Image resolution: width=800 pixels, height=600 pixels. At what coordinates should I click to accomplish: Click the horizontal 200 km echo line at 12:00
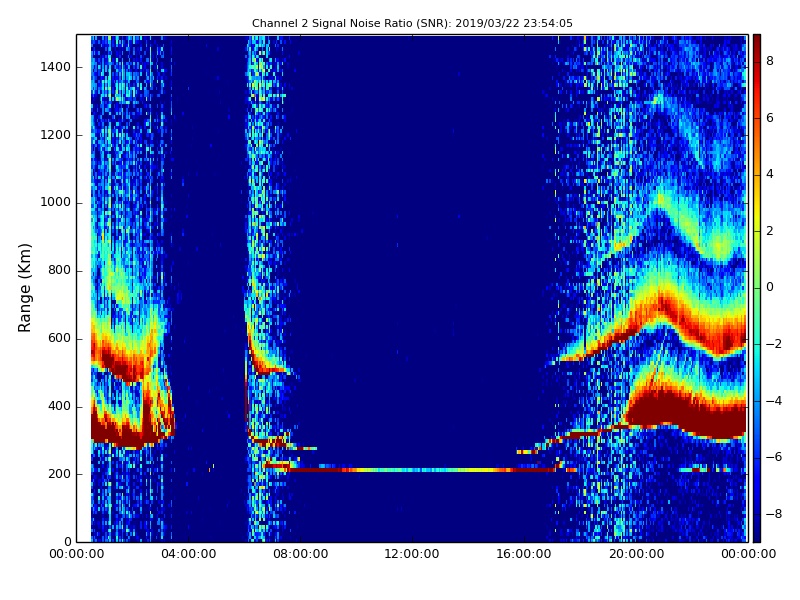point(412,470)
